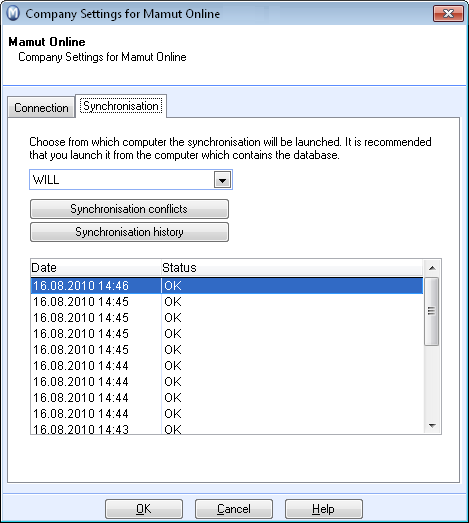Click the list's vertical scrollbar thumb
This screenshot has height=523, width=469.
[432, 311]
